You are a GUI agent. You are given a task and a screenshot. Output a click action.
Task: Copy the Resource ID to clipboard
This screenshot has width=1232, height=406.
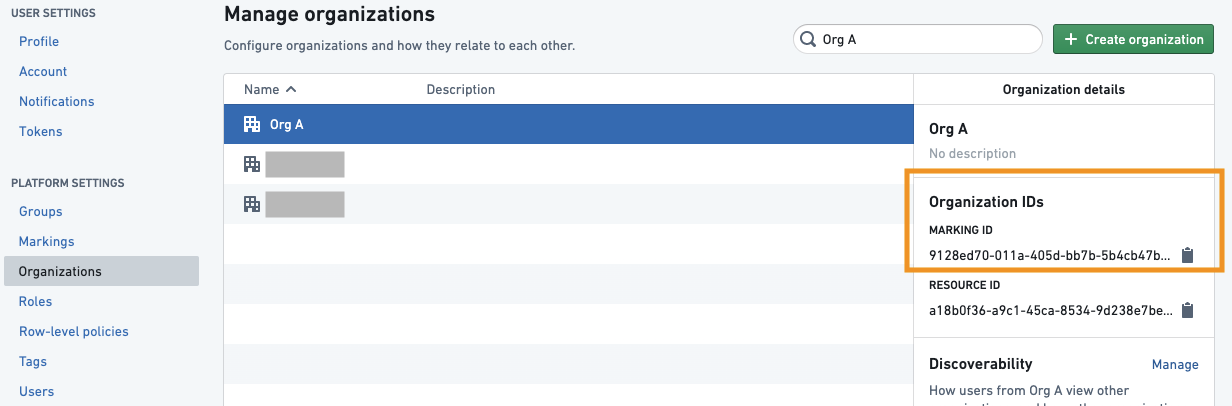pos(1187,310)
